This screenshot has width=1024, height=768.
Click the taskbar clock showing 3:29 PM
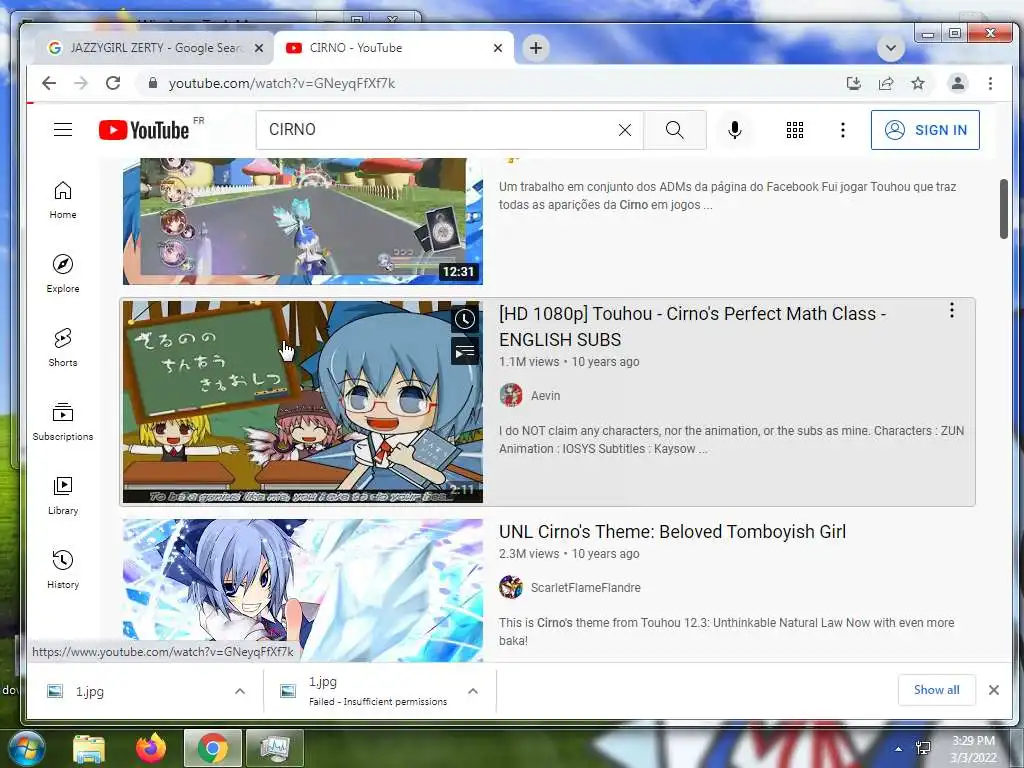point(973,749)
